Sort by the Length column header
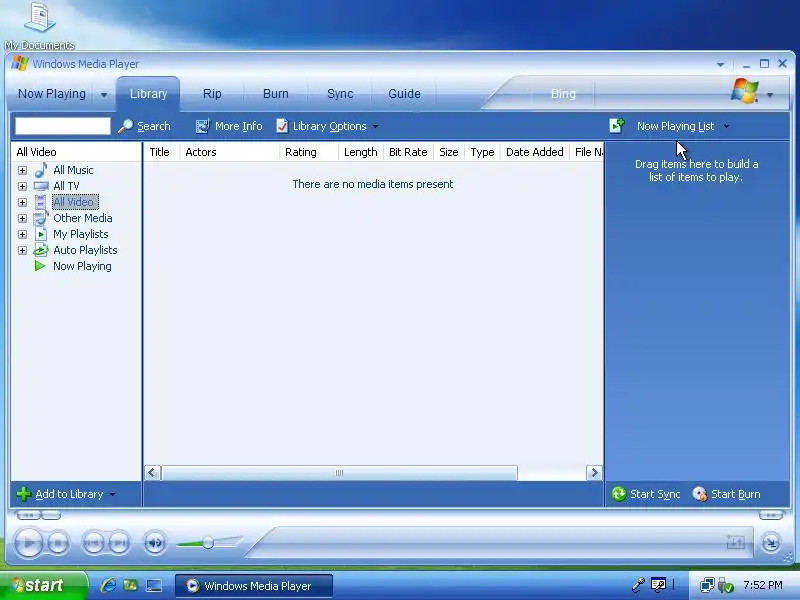The height and width of the screenshot is (600, 800). coord(360,152)
